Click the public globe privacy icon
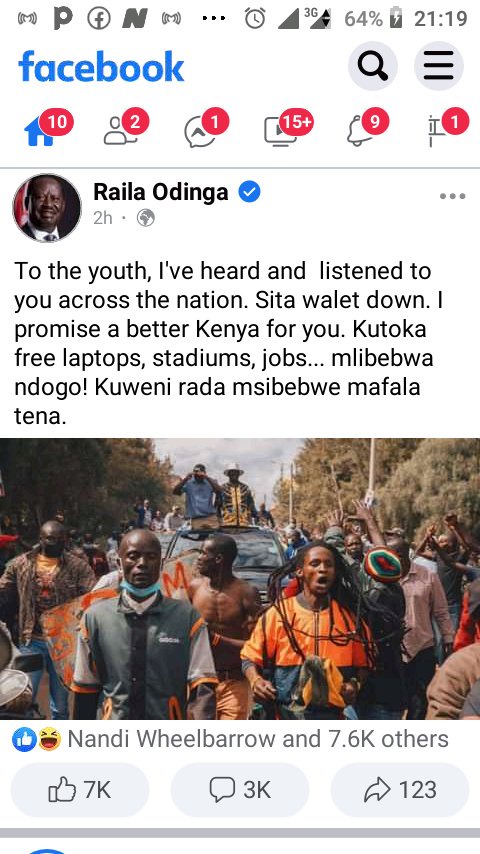Image resolution: width=480 pixels, height=854 pixels. 145,218
